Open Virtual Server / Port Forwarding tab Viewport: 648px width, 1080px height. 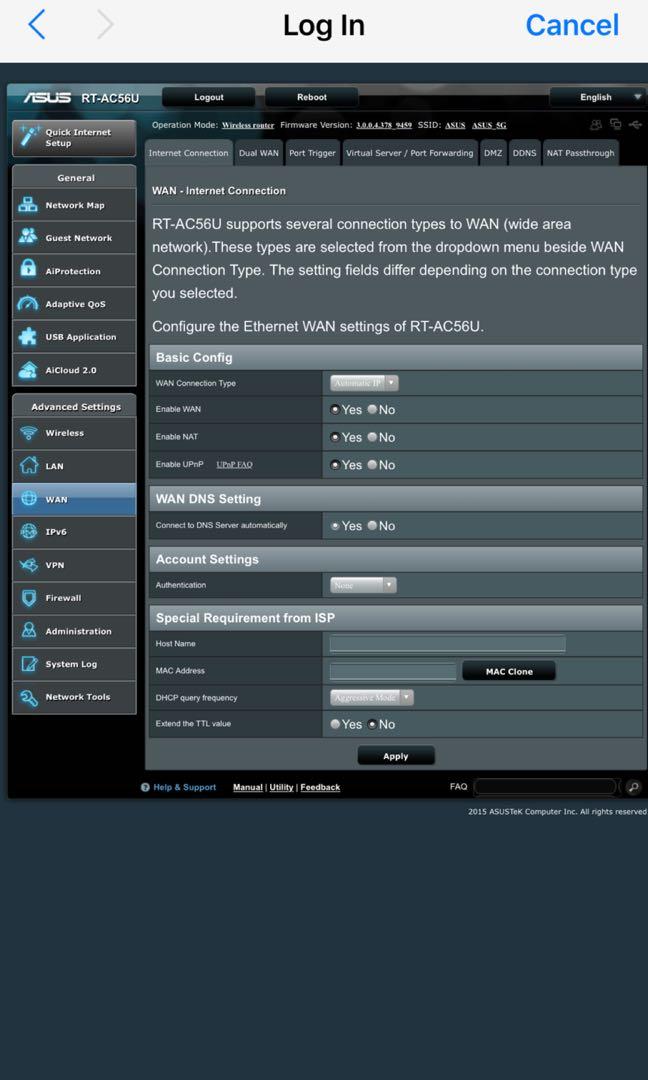pos(410,153)
